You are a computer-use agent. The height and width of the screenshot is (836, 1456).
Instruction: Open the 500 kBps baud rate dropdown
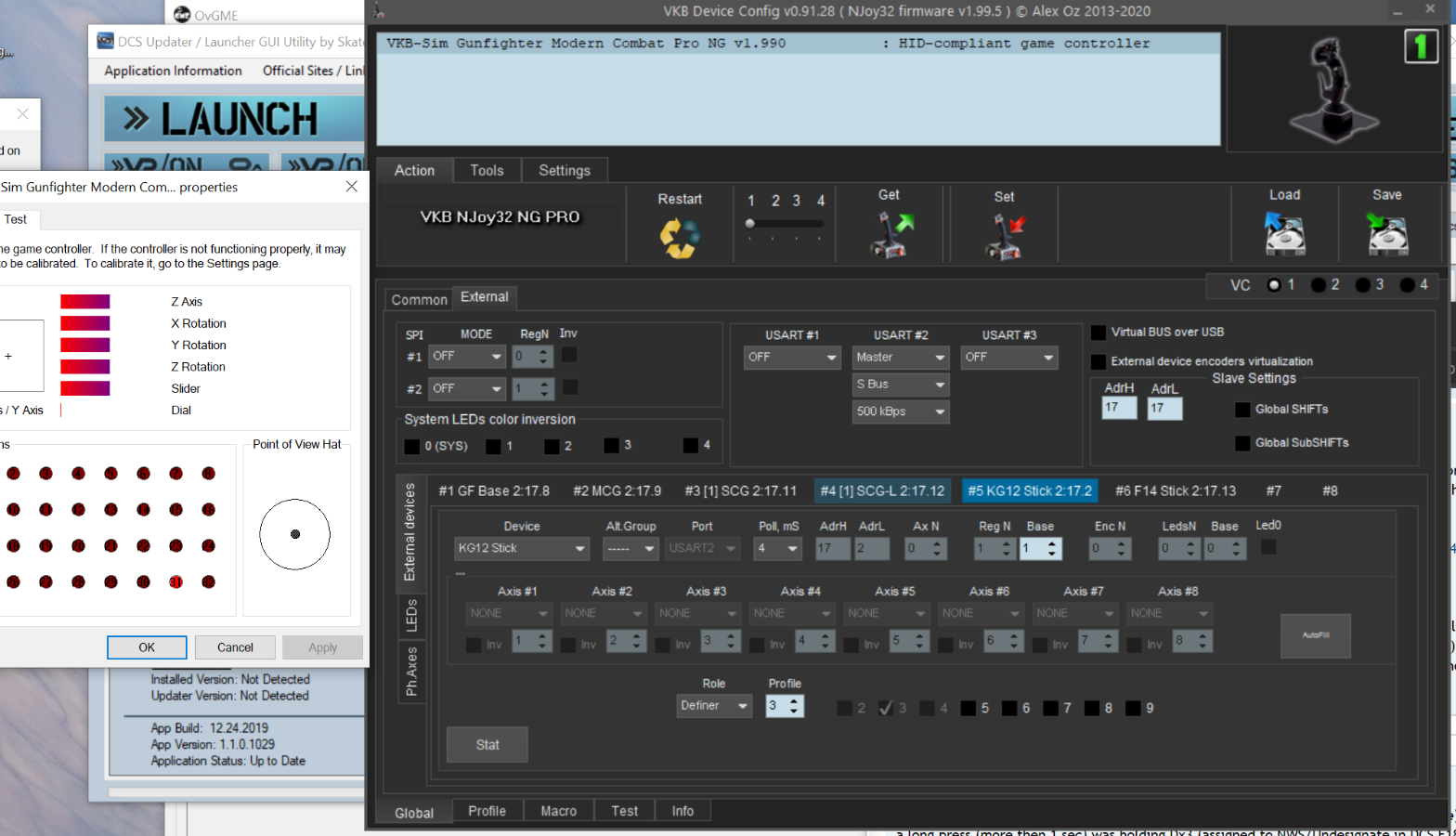click(901, 411)
